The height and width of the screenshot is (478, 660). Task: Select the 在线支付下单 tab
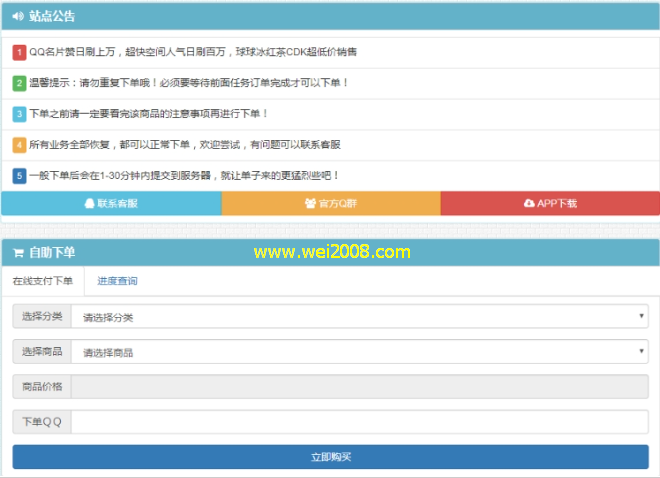tap(42, 281)
